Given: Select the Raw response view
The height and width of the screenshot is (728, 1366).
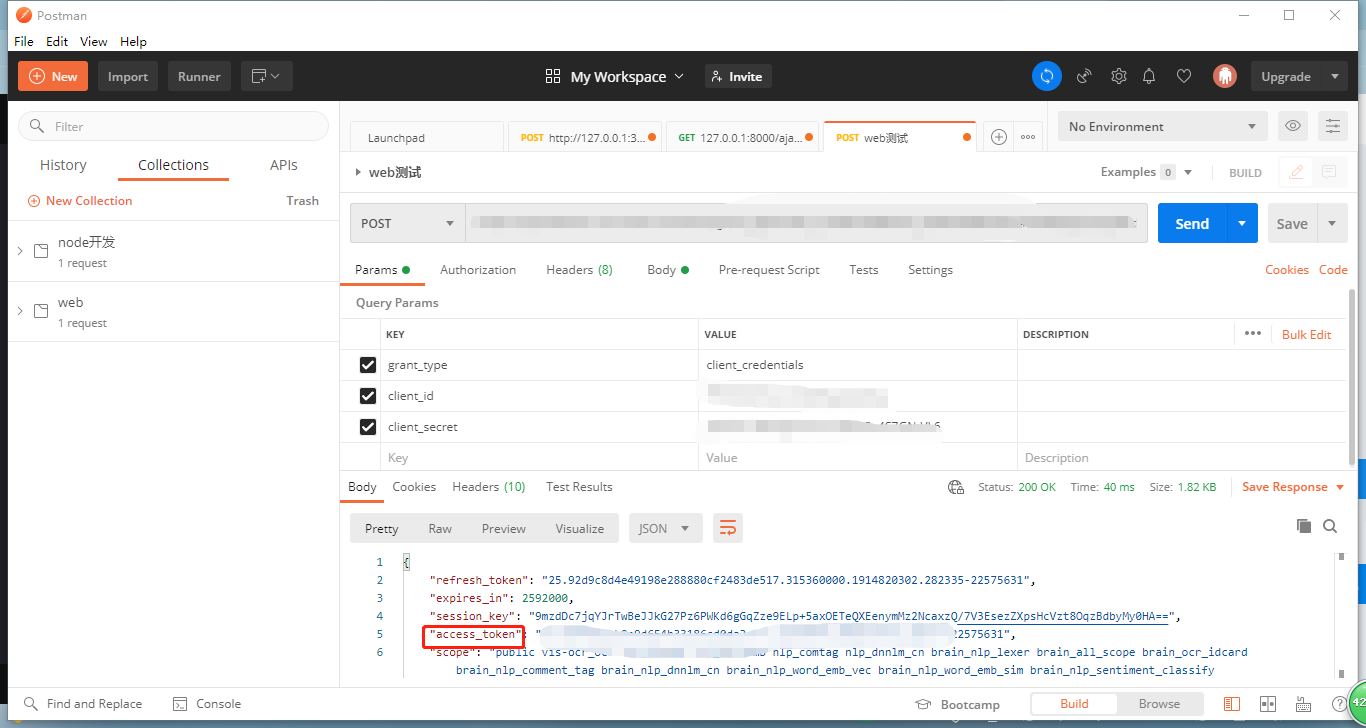Looking at the screenshot, I should click(x=440, y=528).
